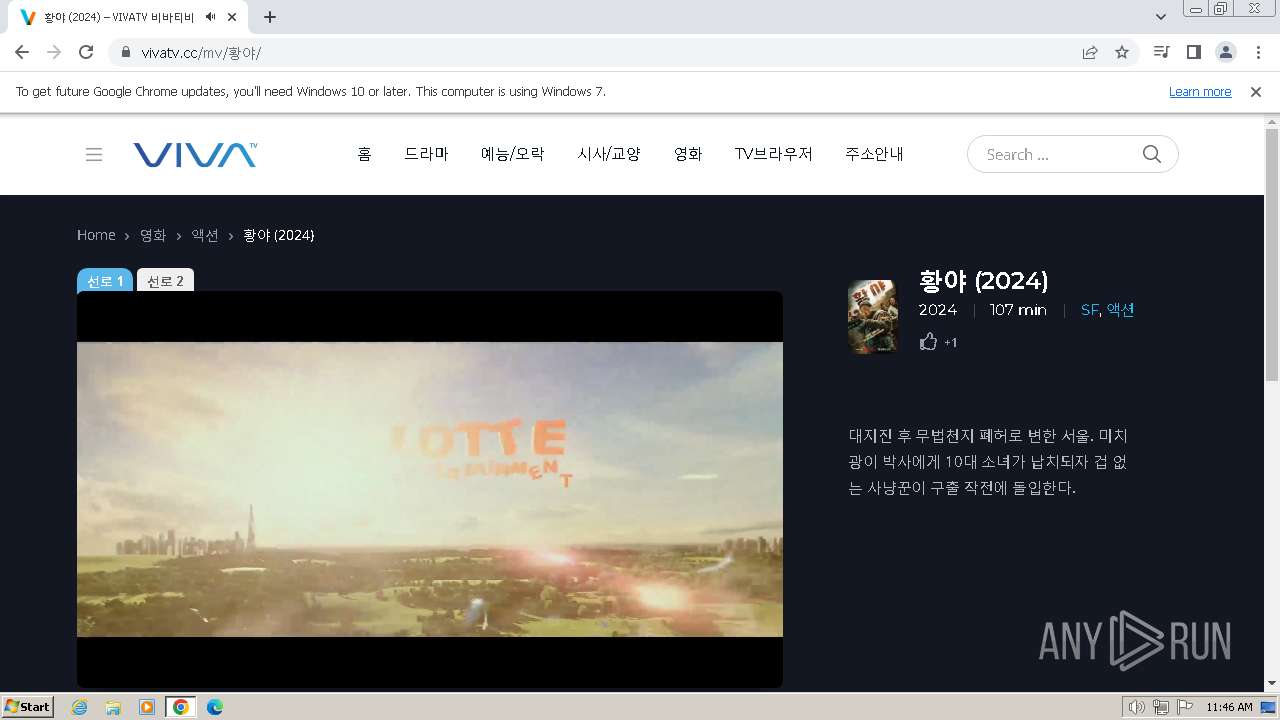The width and height of the screenshot is (1280, 720).
Task: Close the 황야 (2024) browser tab
Action: click(x=233, y=17)
